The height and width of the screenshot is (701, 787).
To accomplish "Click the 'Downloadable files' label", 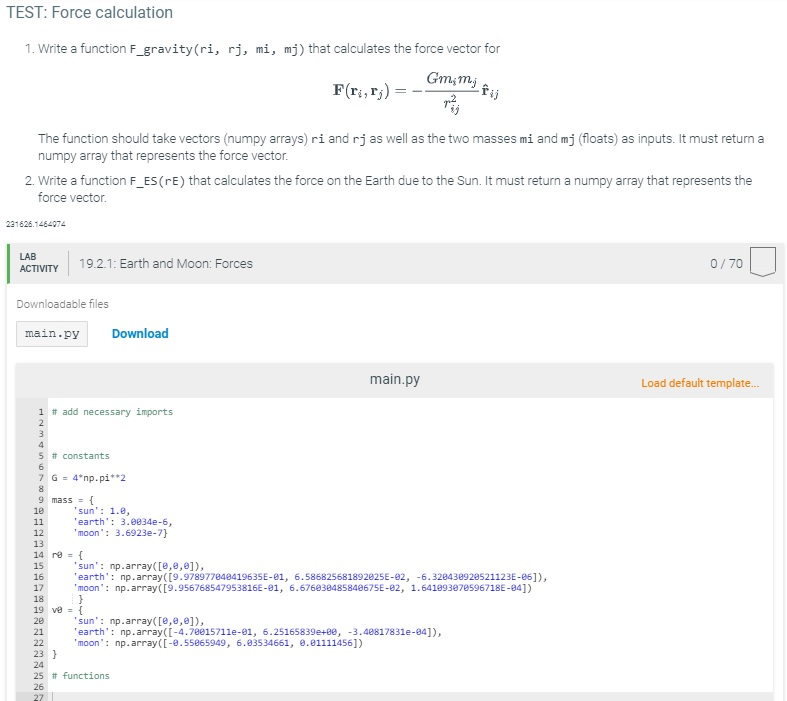I will click(x=62, y=304).
